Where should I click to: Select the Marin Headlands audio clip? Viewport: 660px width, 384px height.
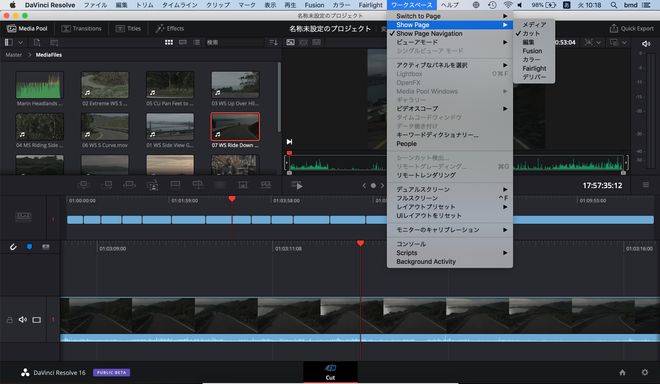coord(40,85)
